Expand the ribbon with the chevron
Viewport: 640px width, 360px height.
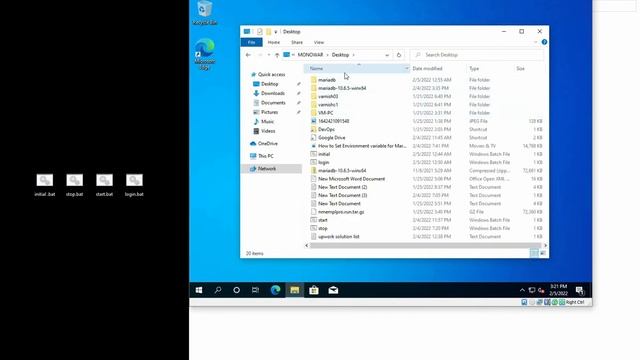click(x=536, y=42)
